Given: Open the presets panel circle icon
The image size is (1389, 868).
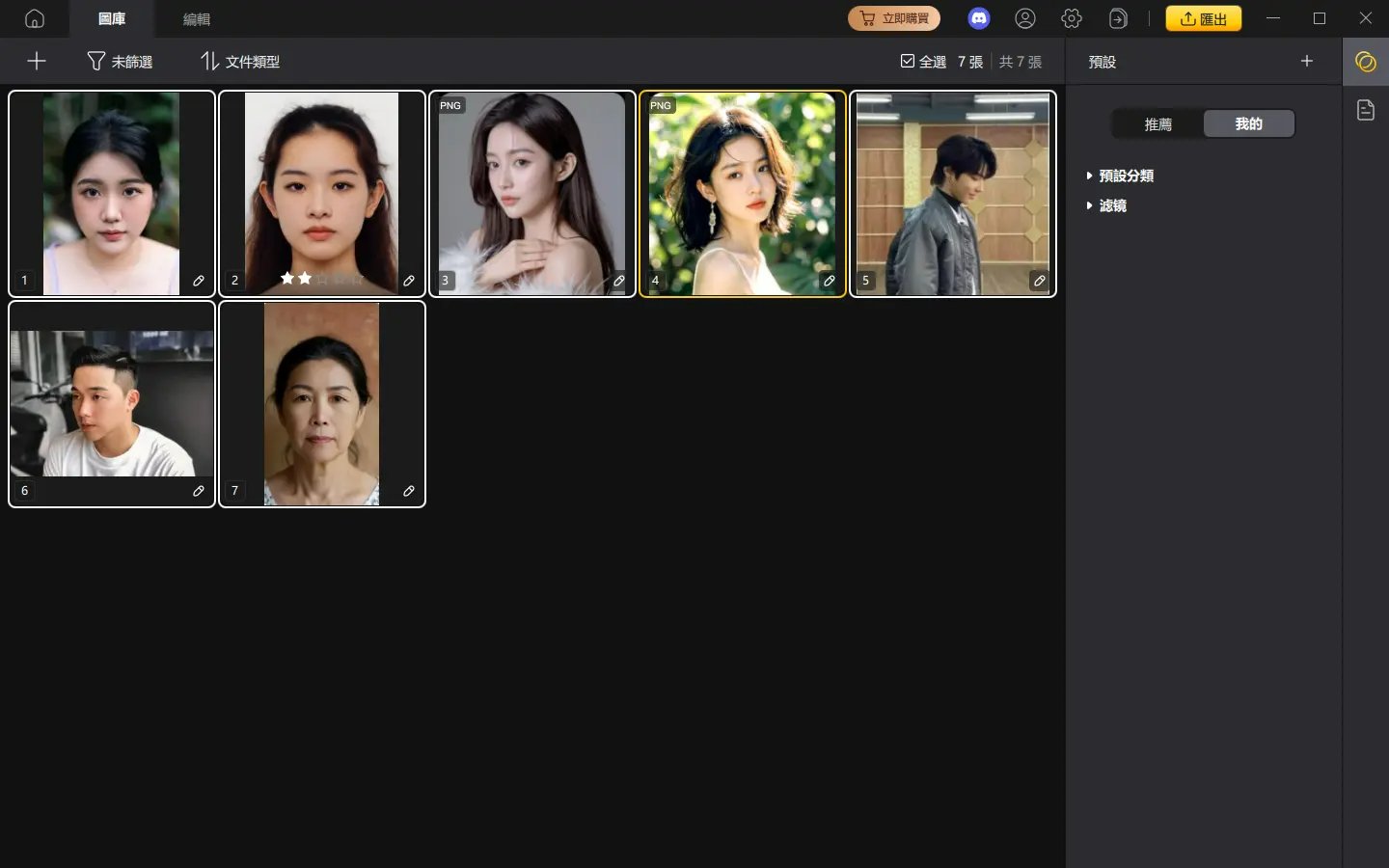Looking at the screenshot, I should 1365,62.
